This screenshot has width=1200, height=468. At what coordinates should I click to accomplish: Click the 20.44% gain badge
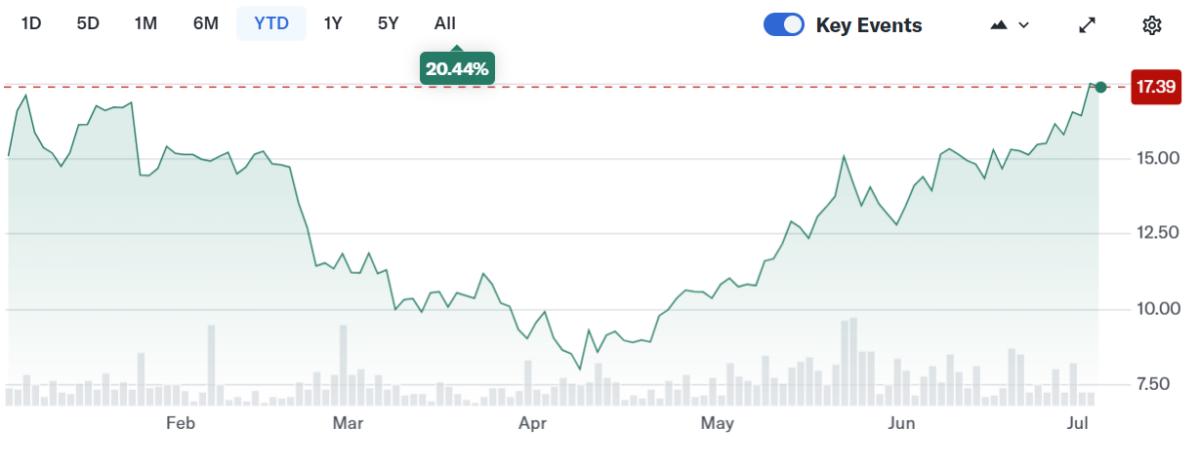(456, 68)
